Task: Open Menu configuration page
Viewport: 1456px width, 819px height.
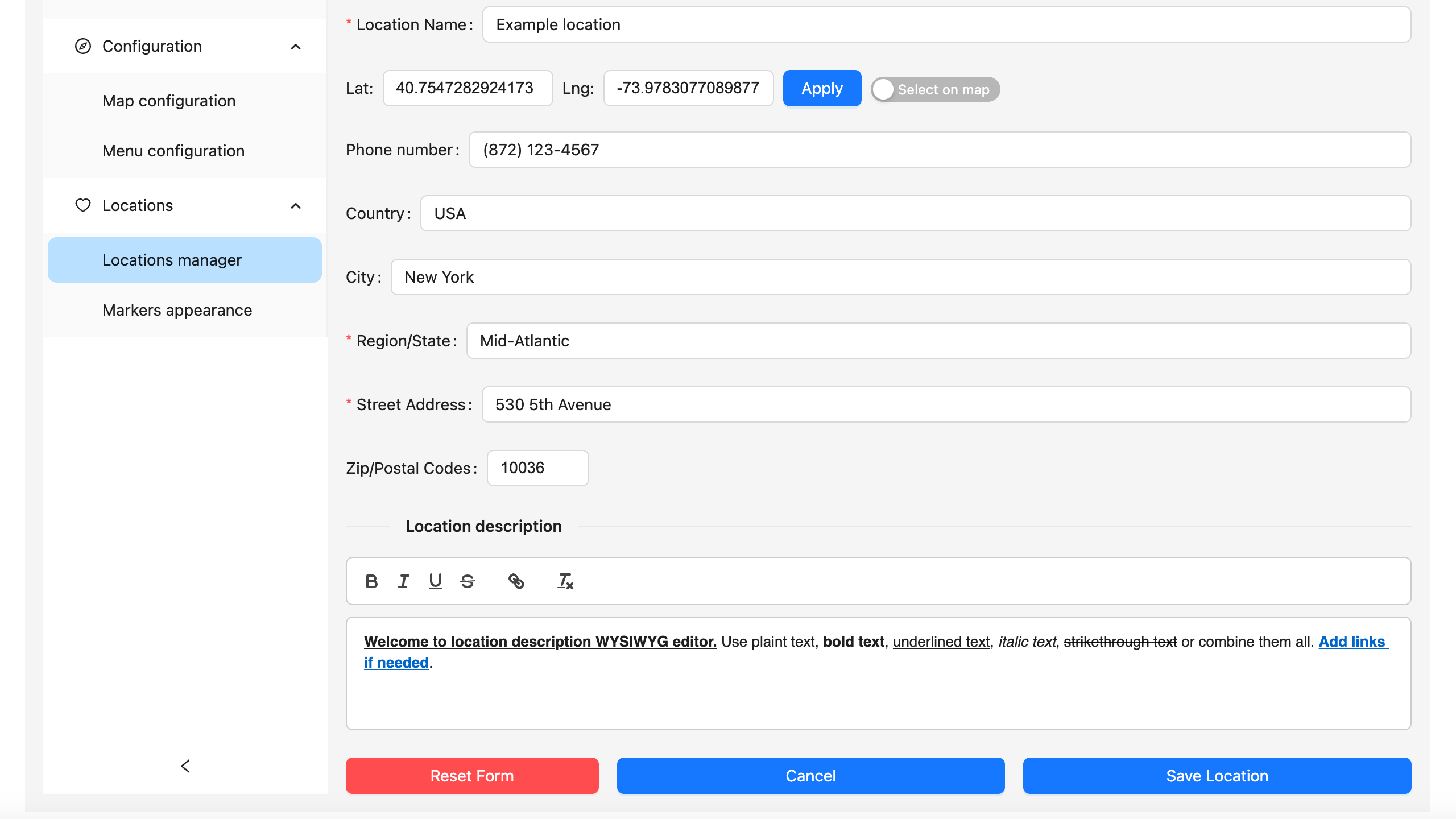Action: tap(173, 151)
